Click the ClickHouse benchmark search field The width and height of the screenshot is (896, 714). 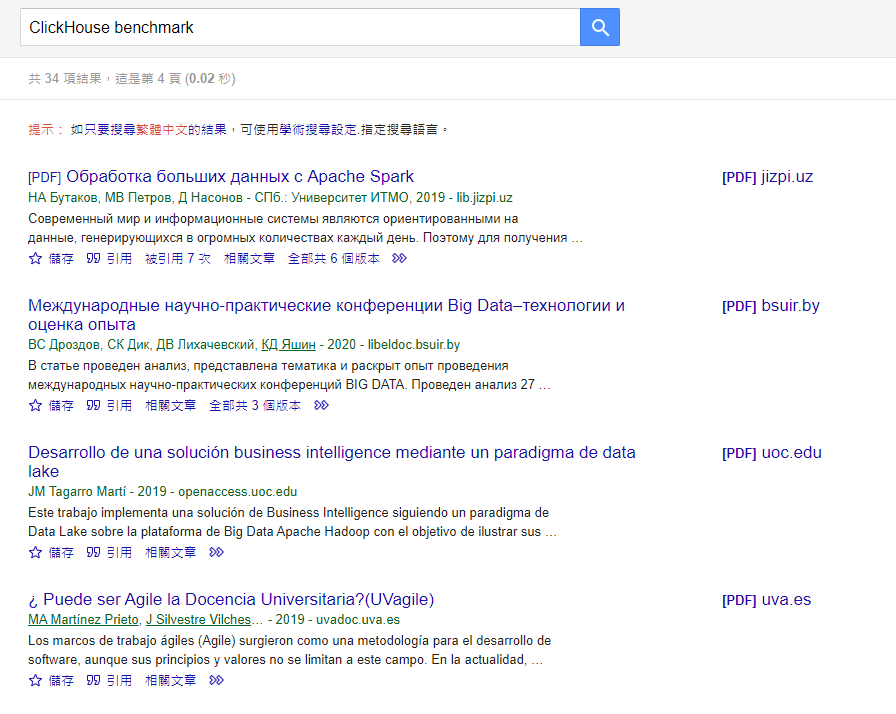(x=300, y=27)
